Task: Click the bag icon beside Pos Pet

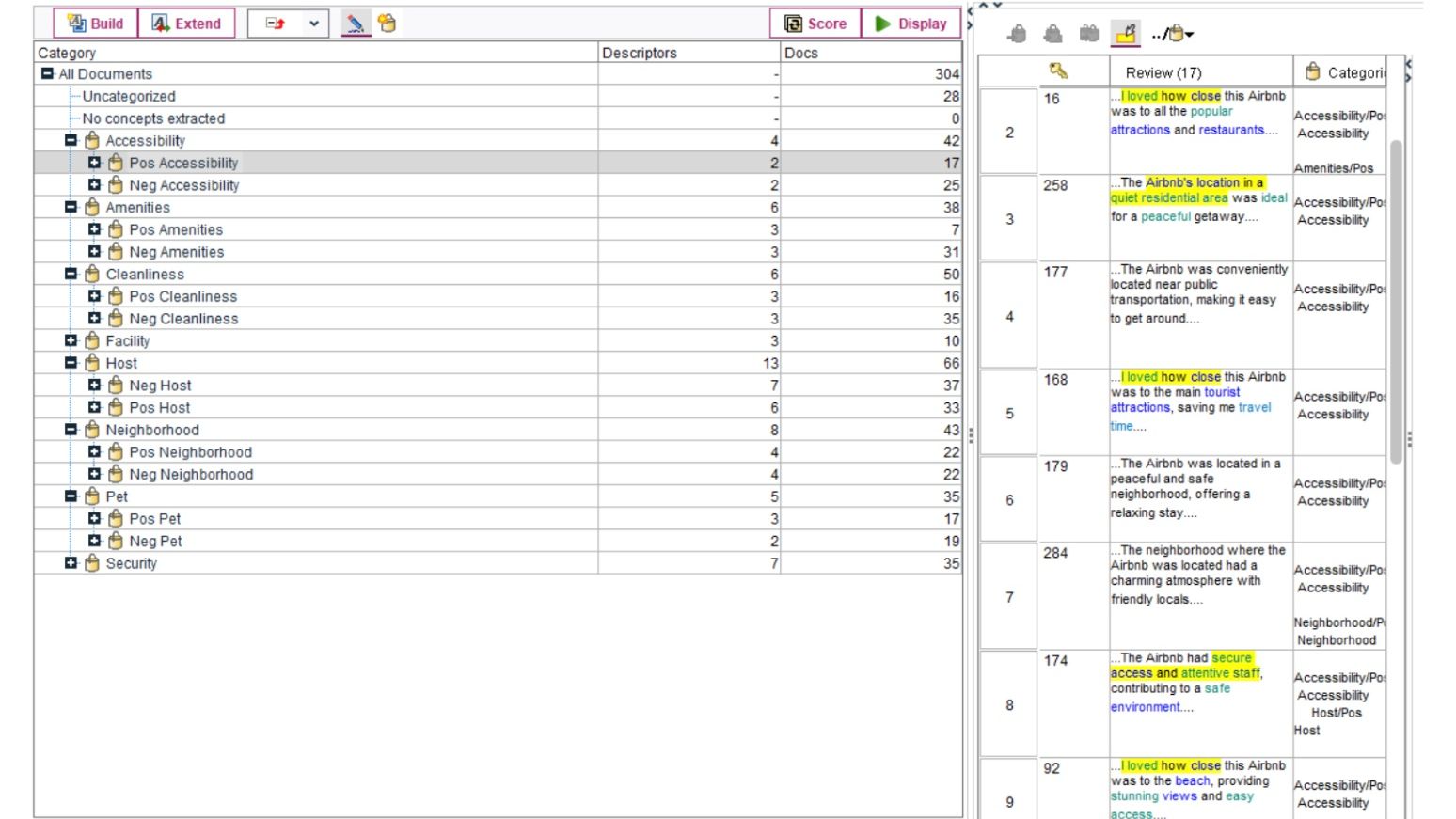Action: click(116, 519)
